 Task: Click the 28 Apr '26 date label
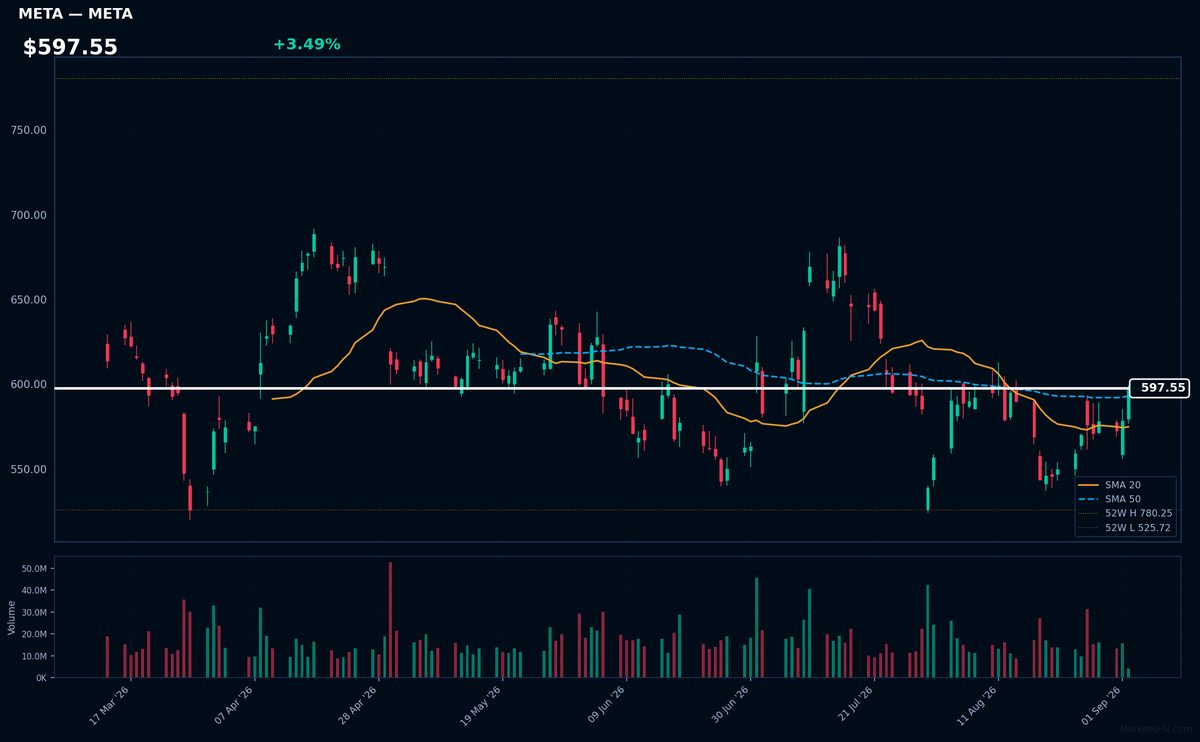click(x=358, y=705)
